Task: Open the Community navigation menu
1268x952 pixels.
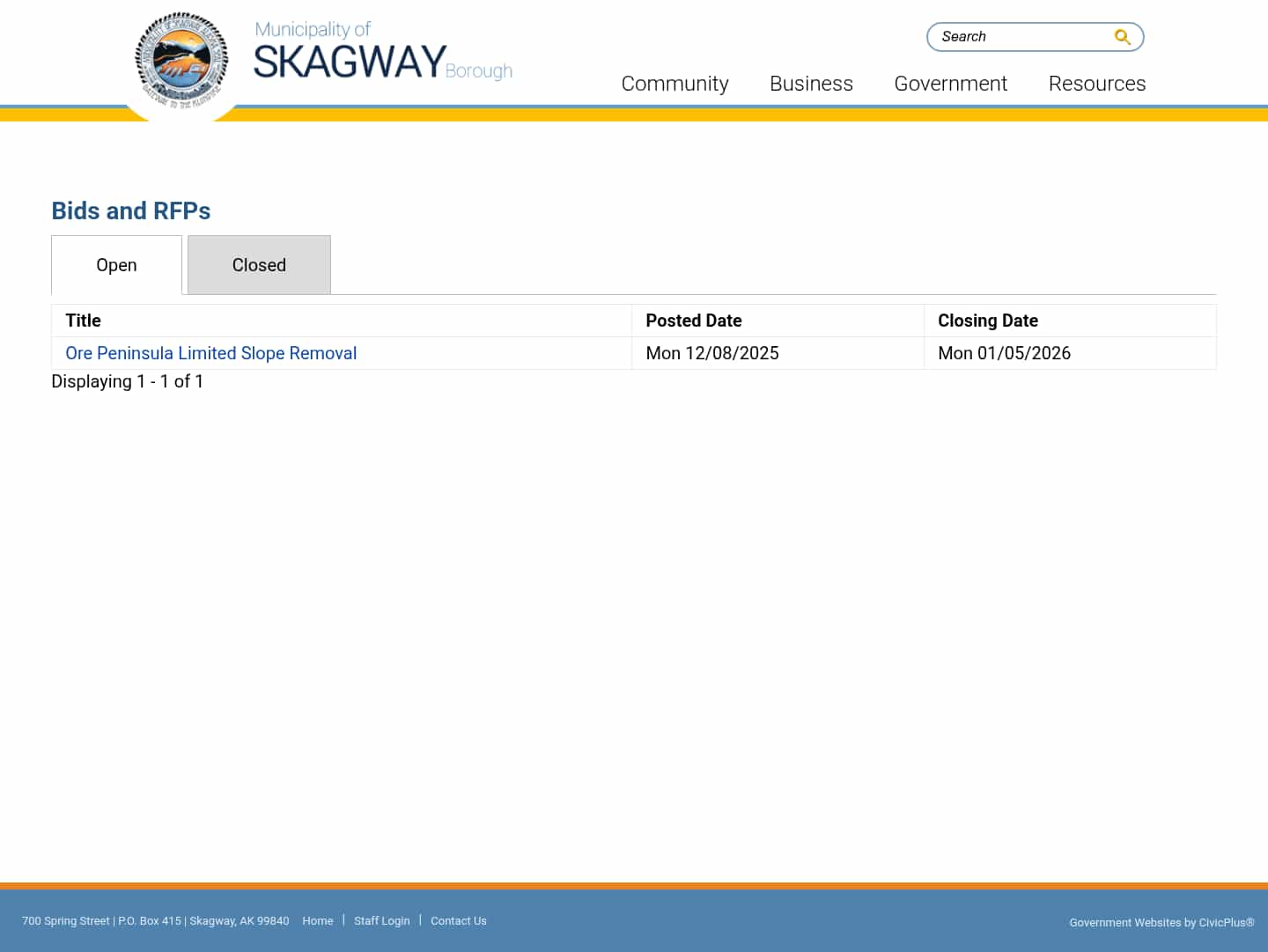Action: [x=675, y=84]
